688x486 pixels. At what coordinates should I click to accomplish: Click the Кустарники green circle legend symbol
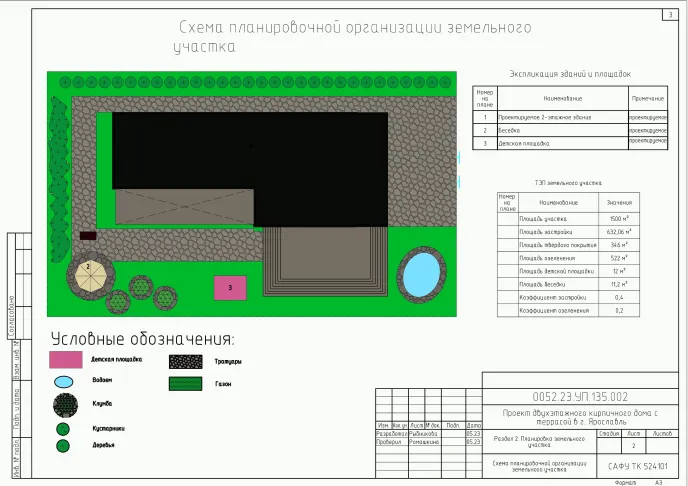(63, 429)
